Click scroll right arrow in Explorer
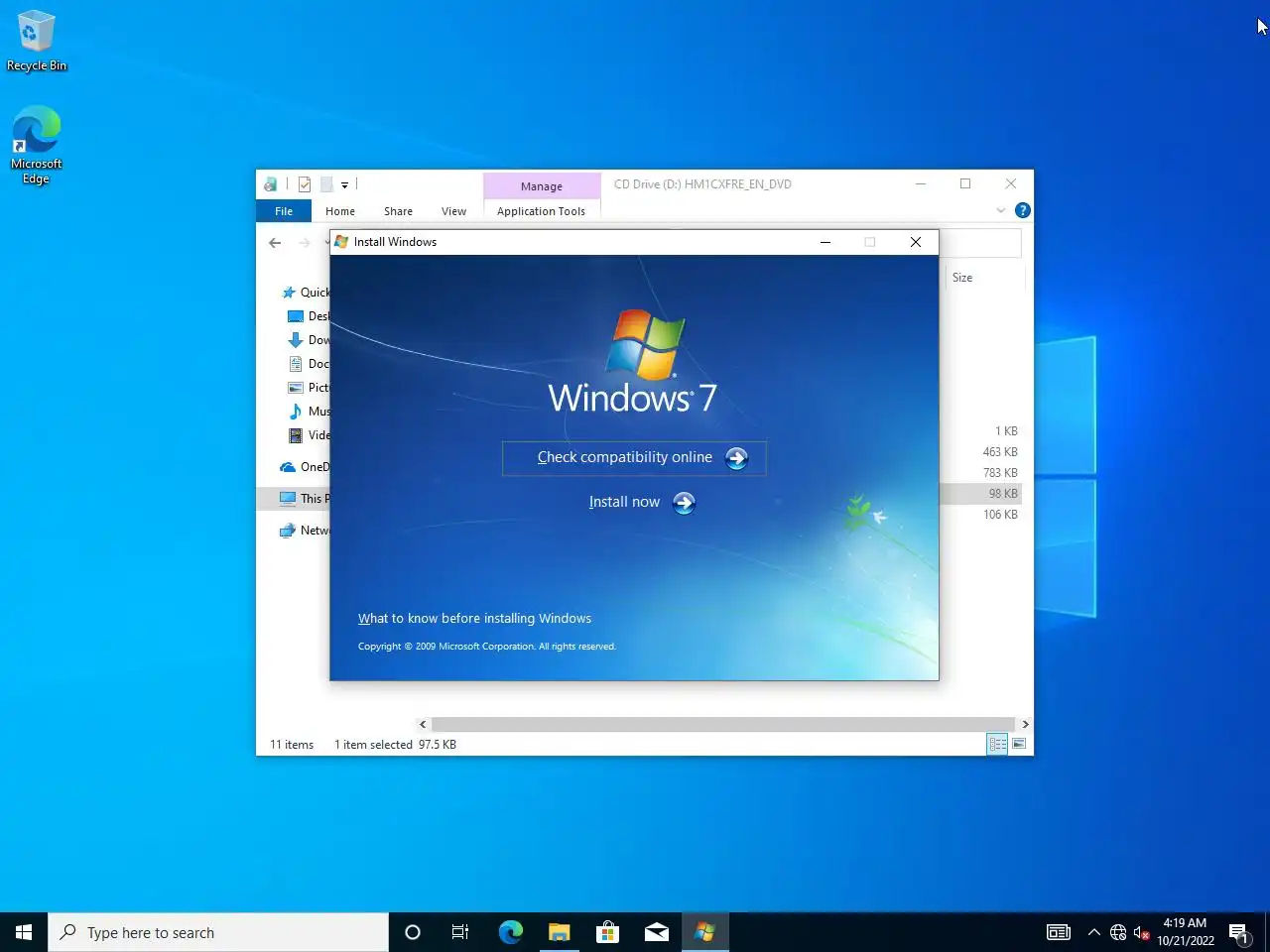The image size is (1270, 952). (1025, 725)
